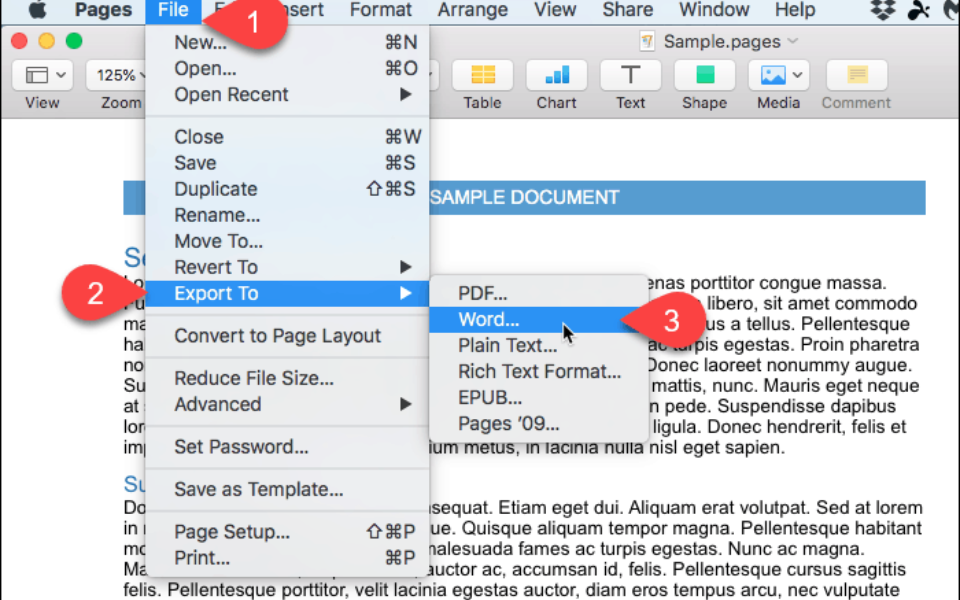Click the Comment toolbar icon
This screenshot has width=960, height=600.
click(857, 75)
